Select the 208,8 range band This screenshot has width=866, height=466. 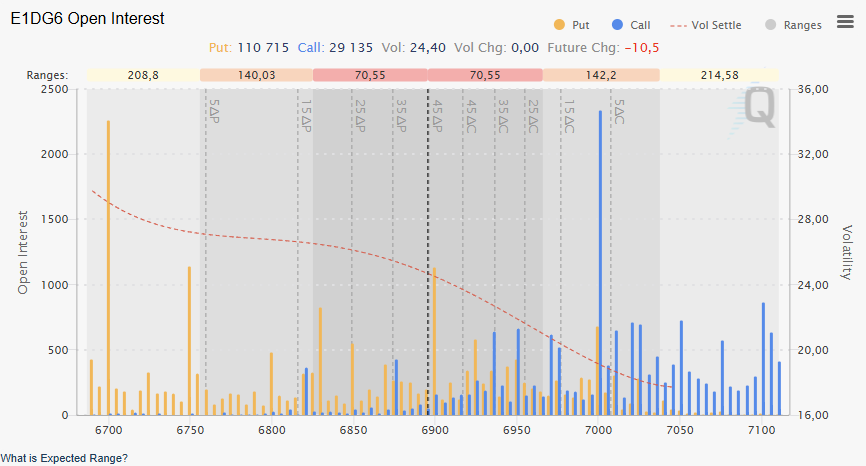pyautogui.click(x=143, y=75)
